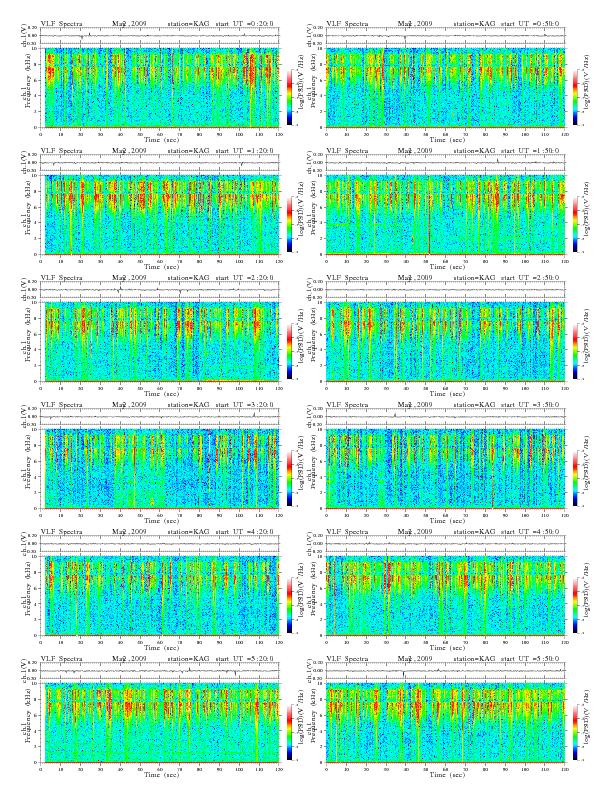Click the PSD color bar of the 3:20:0 panel
Screen dimensions: 612x792
pyautogui.click(x=289, y=478)
